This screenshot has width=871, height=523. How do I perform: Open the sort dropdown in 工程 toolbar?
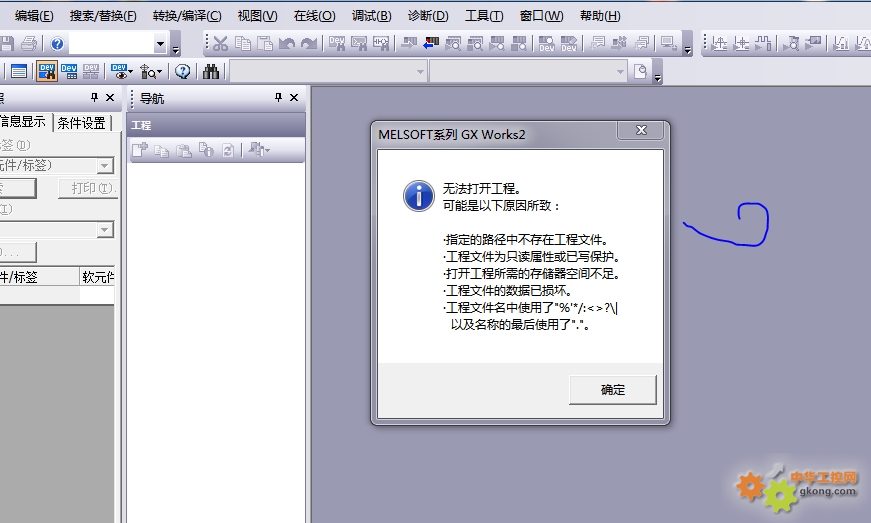click(259, 150)
